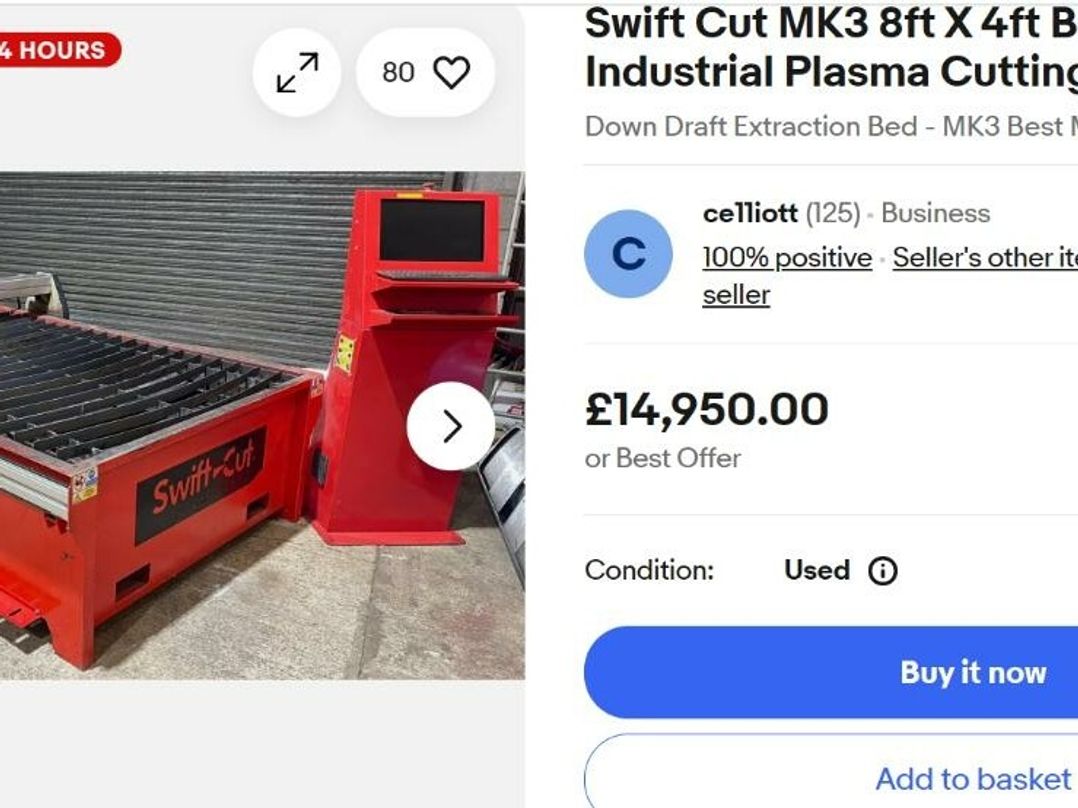This screenshot has height=808, width=1078.
Task: Click the £14,950.00 price
Action: pos(707,409)
